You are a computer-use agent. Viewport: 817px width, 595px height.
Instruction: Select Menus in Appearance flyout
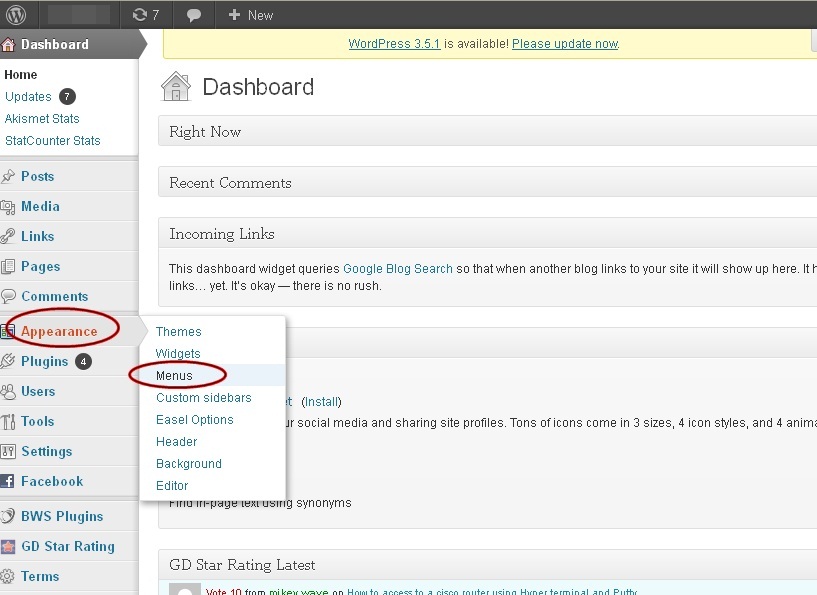(x=174, y=376)
